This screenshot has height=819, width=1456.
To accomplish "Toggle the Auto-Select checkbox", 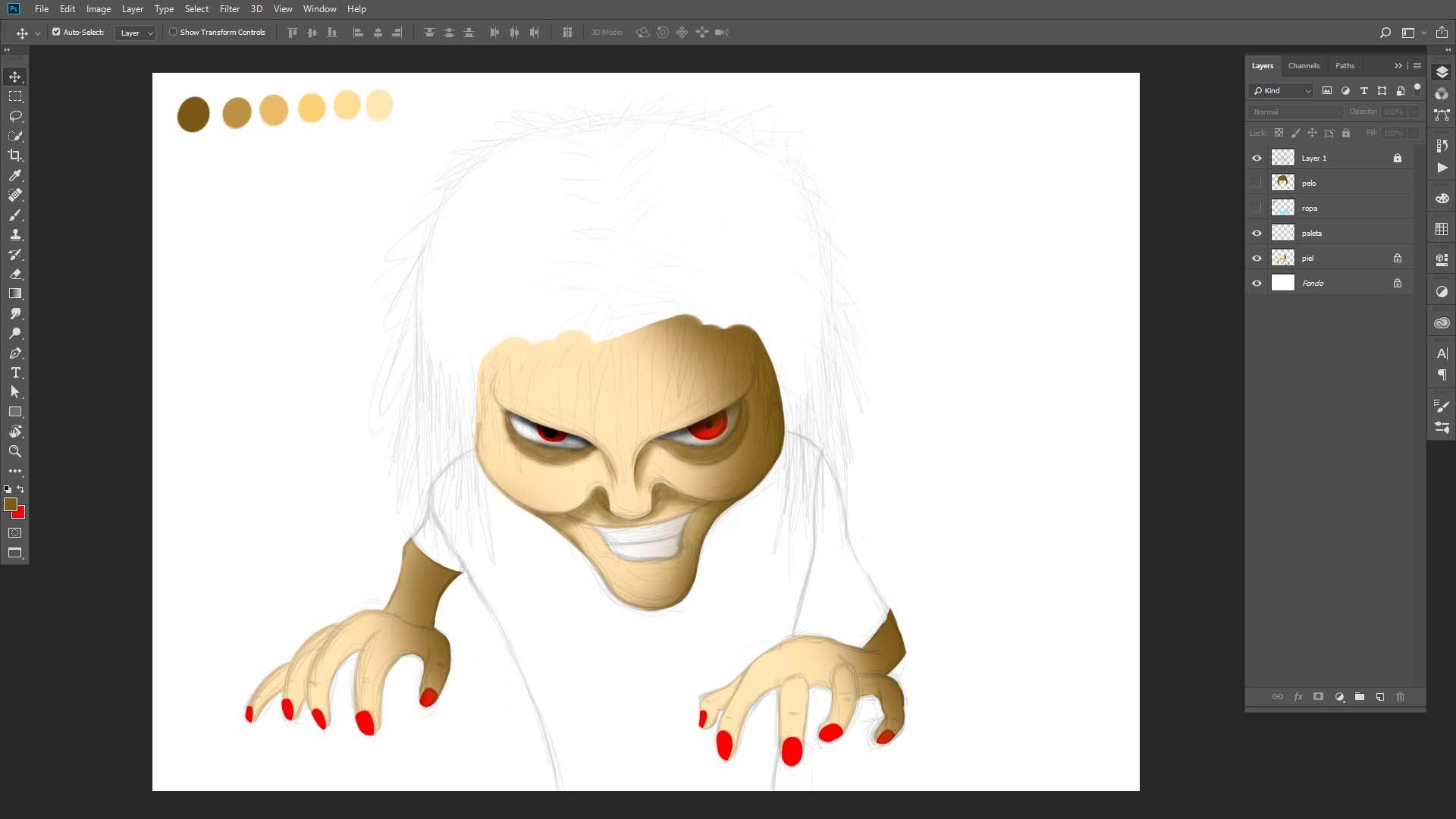I will tap(56, 32).
